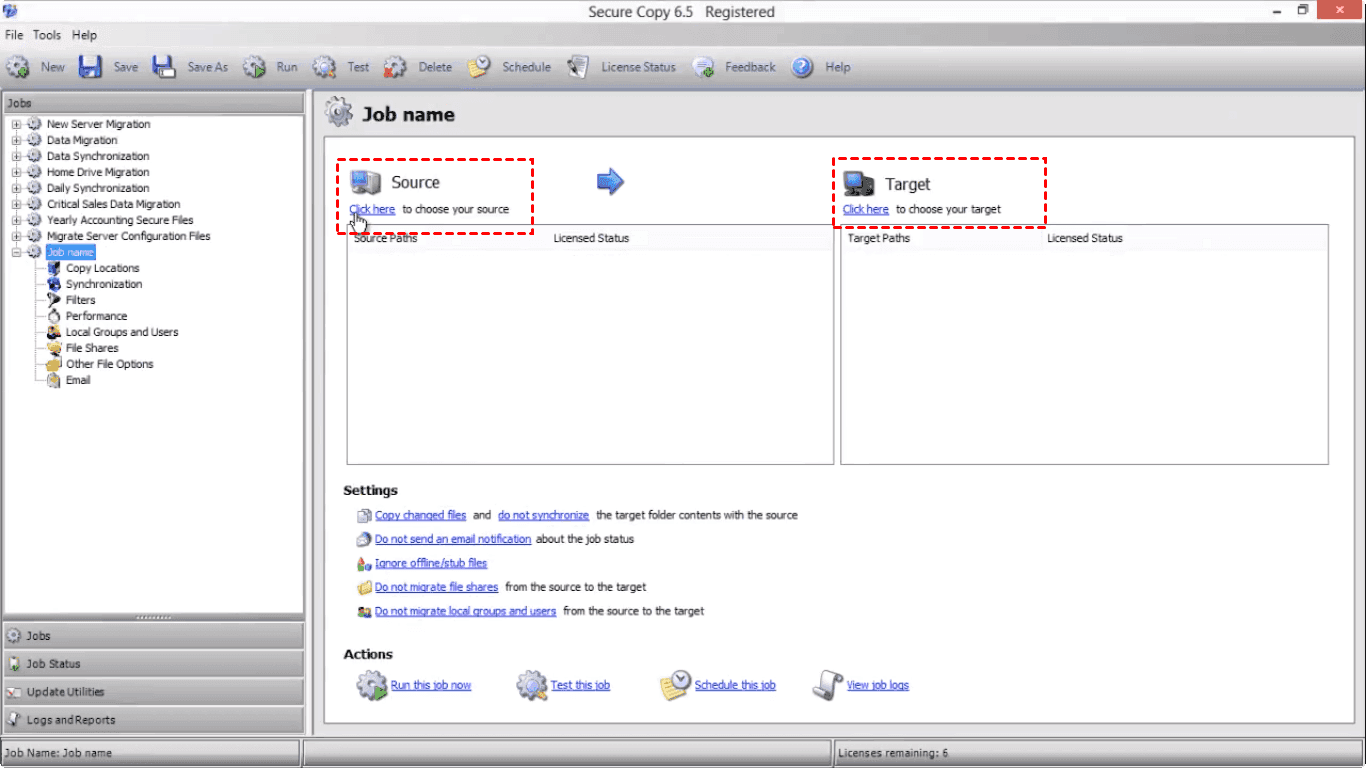Toggle the 'do not synchronize' setting link

coord(543,515)
